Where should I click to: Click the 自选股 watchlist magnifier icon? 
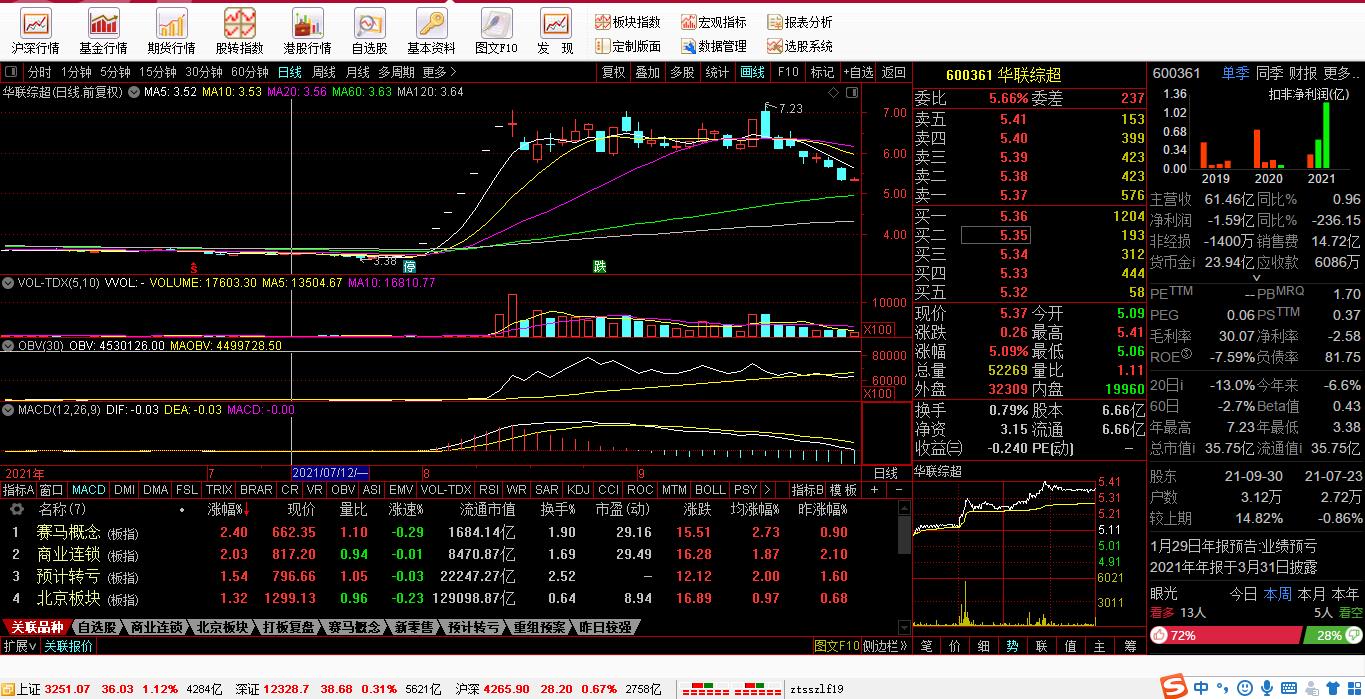pos(369,23)
